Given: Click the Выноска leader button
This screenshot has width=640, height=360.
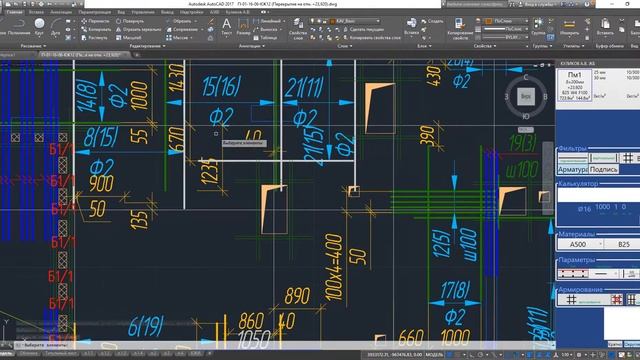Looking at the screenshot, I should [267, 29].
